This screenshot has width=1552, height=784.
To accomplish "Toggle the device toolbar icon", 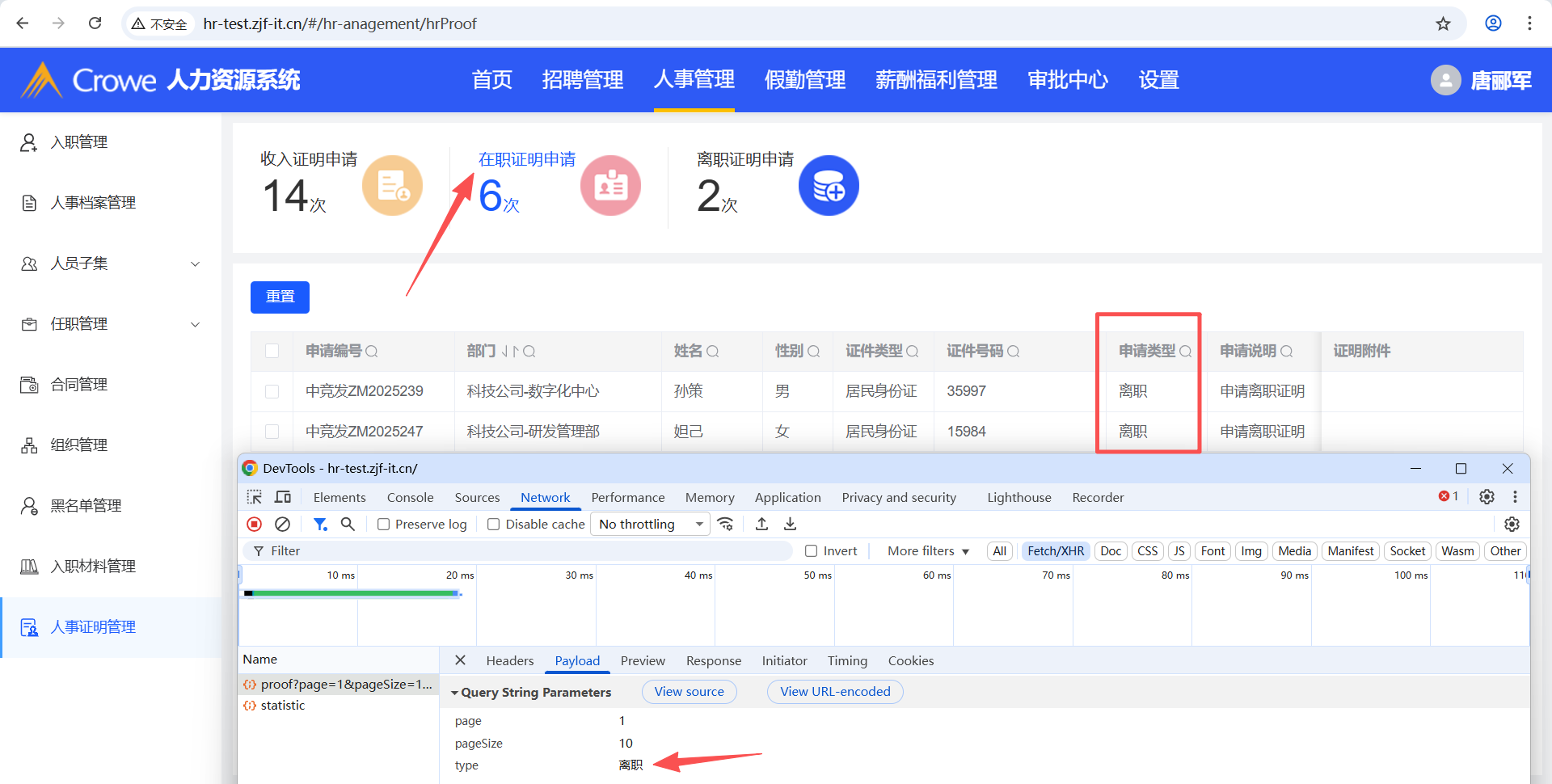I will coord(283,497).
